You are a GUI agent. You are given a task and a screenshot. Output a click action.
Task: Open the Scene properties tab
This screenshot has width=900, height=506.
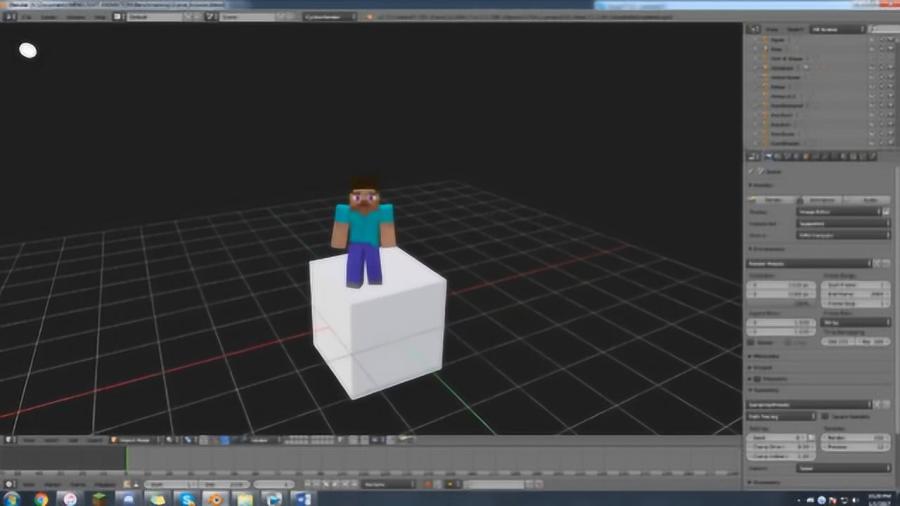coord(787,156)
